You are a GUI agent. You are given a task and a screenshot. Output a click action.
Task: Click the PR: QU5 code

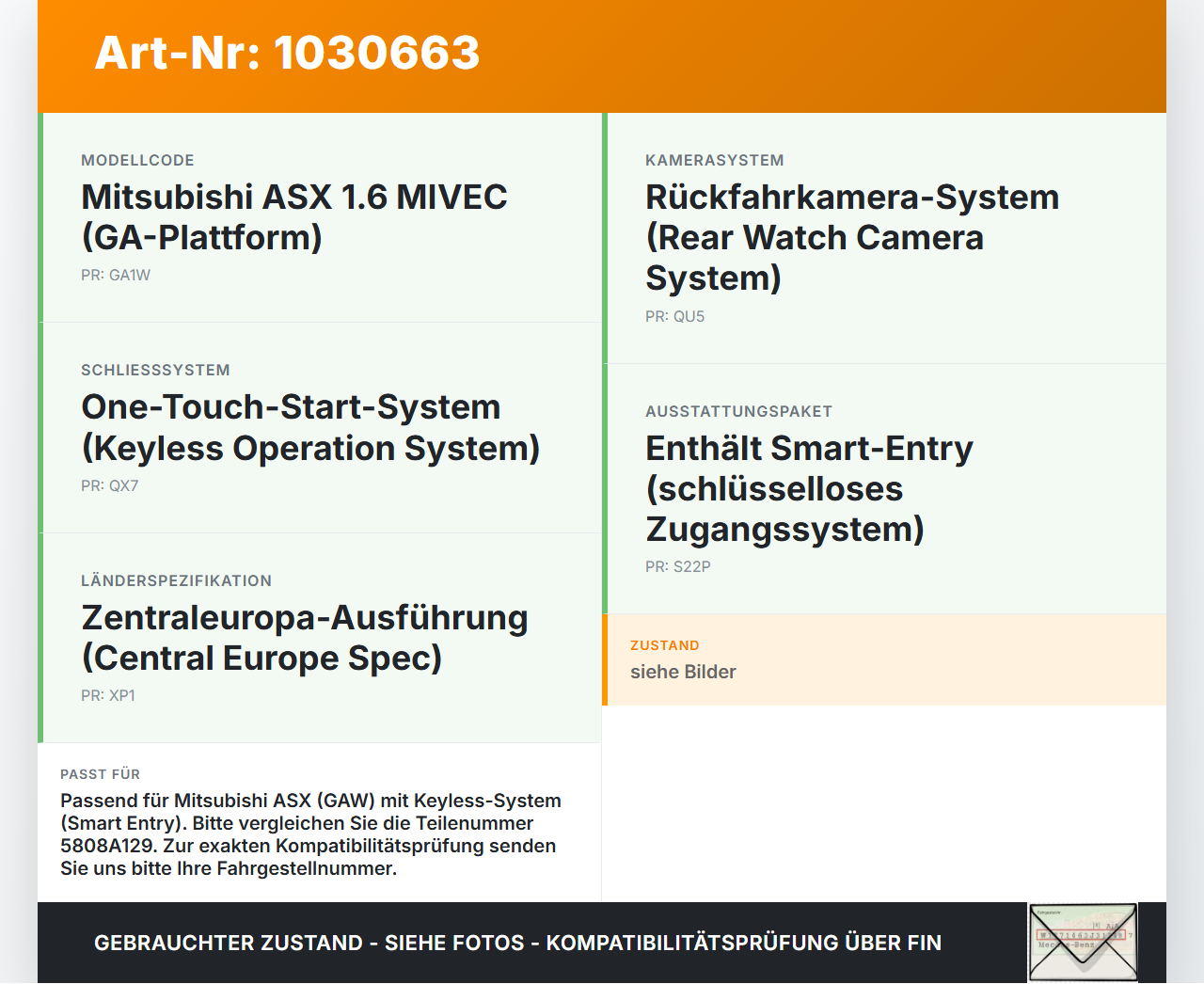674,317
